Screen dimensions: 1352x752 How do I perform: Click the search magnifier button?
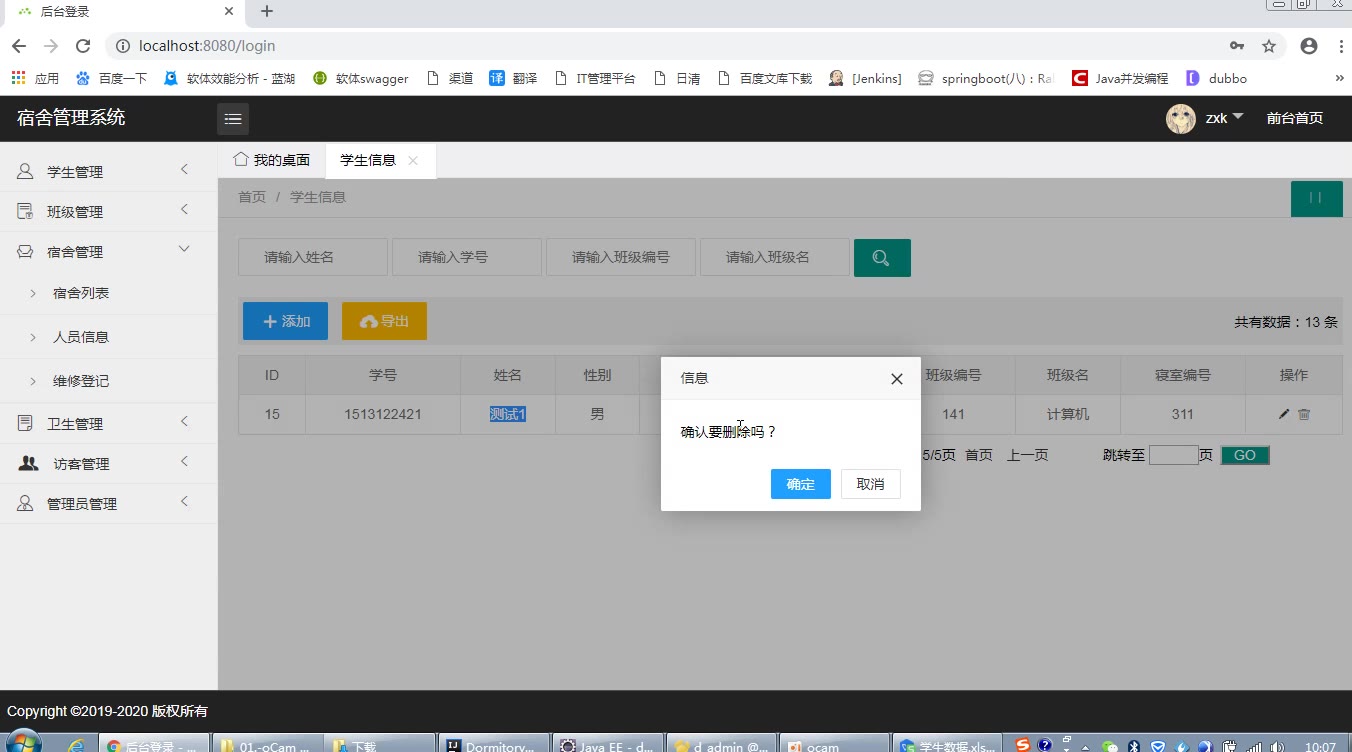click(x=881, y=258)
